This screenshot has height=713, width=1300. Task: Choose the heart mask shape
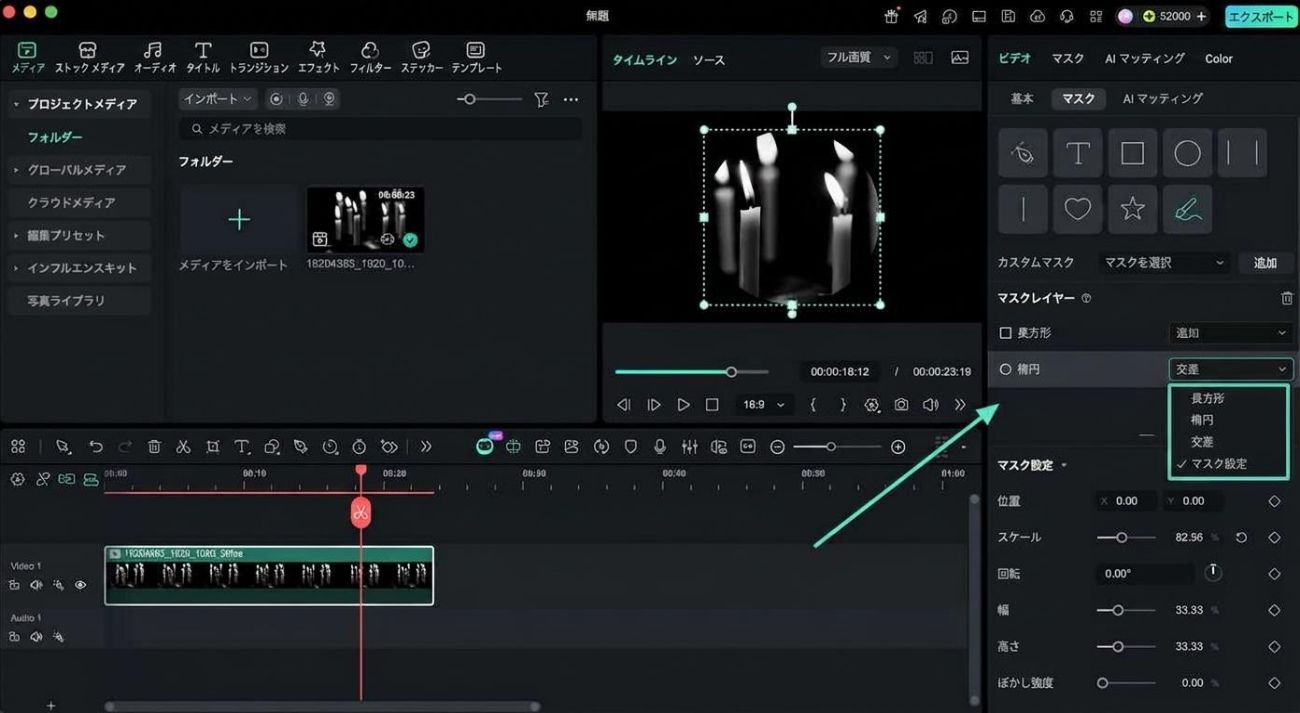coord(1078,208)
